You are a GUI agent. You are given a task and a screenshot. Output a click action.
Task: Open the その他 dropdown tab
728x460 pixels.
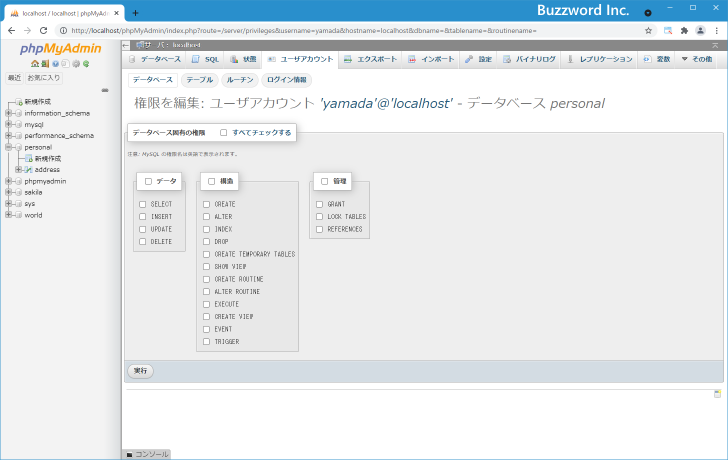(697, 59)
